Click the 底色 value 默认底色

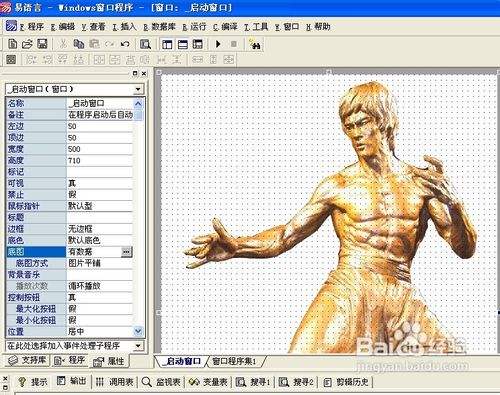pos(100,240)
